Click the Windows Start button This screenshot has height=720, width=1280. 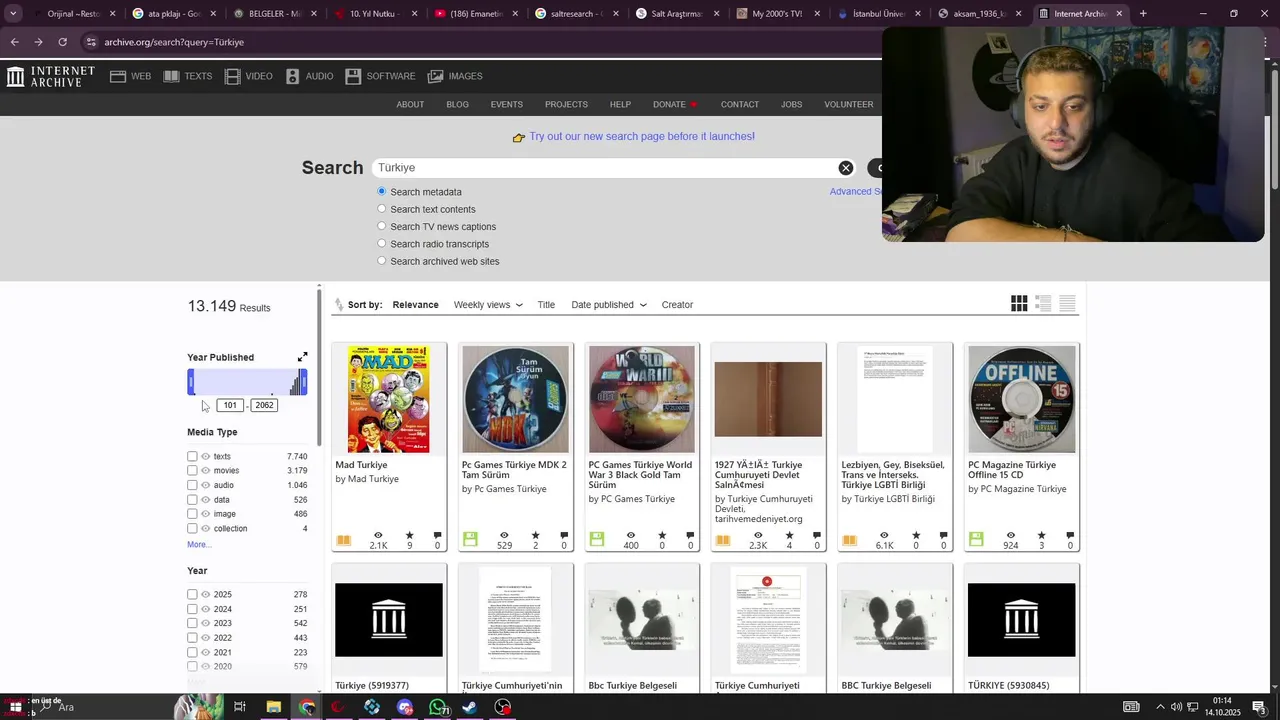[x=15, y=707]
